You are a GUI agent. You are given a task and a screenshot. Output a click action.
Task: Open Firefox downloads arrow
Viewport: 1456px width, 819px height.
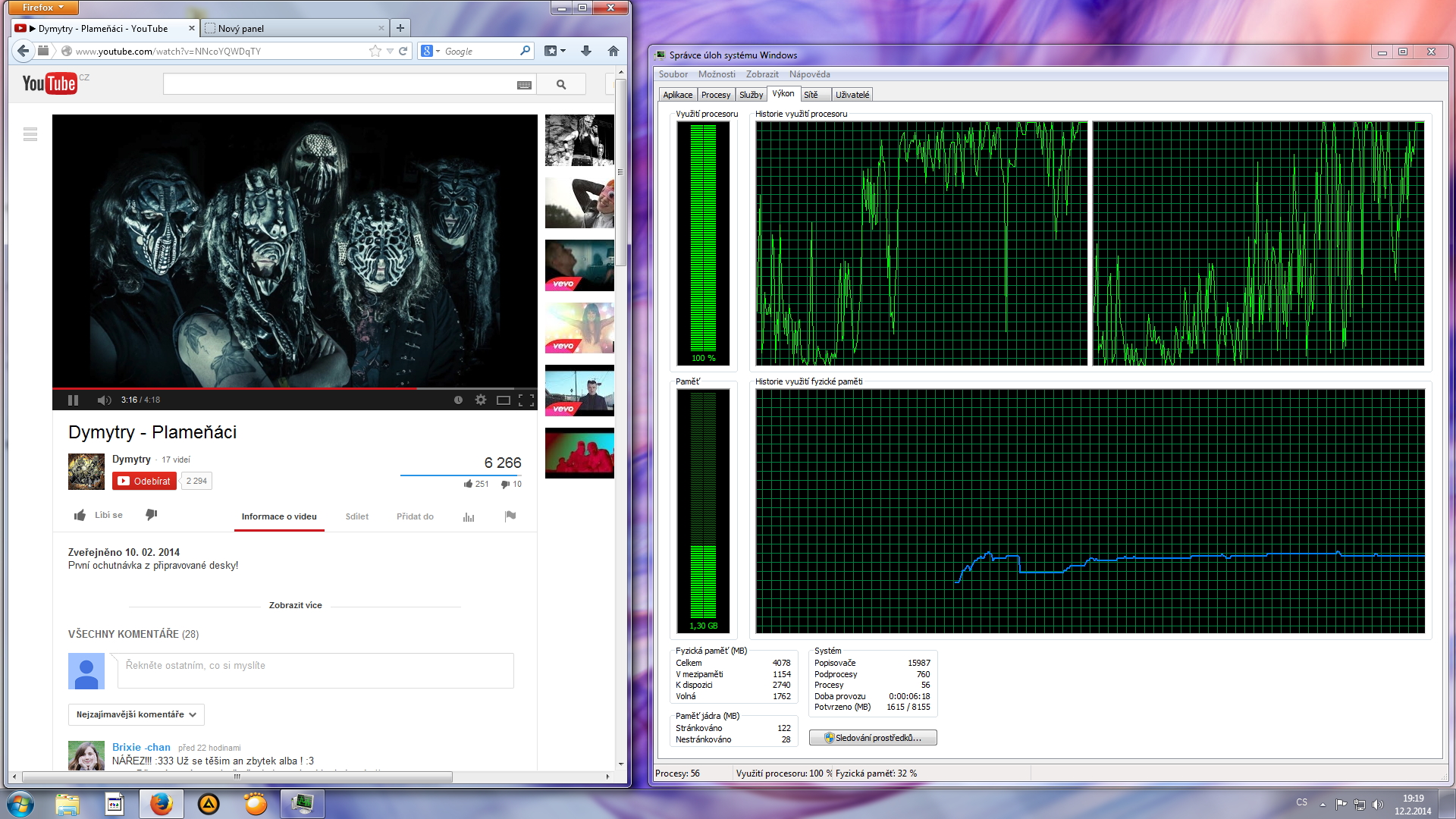(x=585, y=51)
